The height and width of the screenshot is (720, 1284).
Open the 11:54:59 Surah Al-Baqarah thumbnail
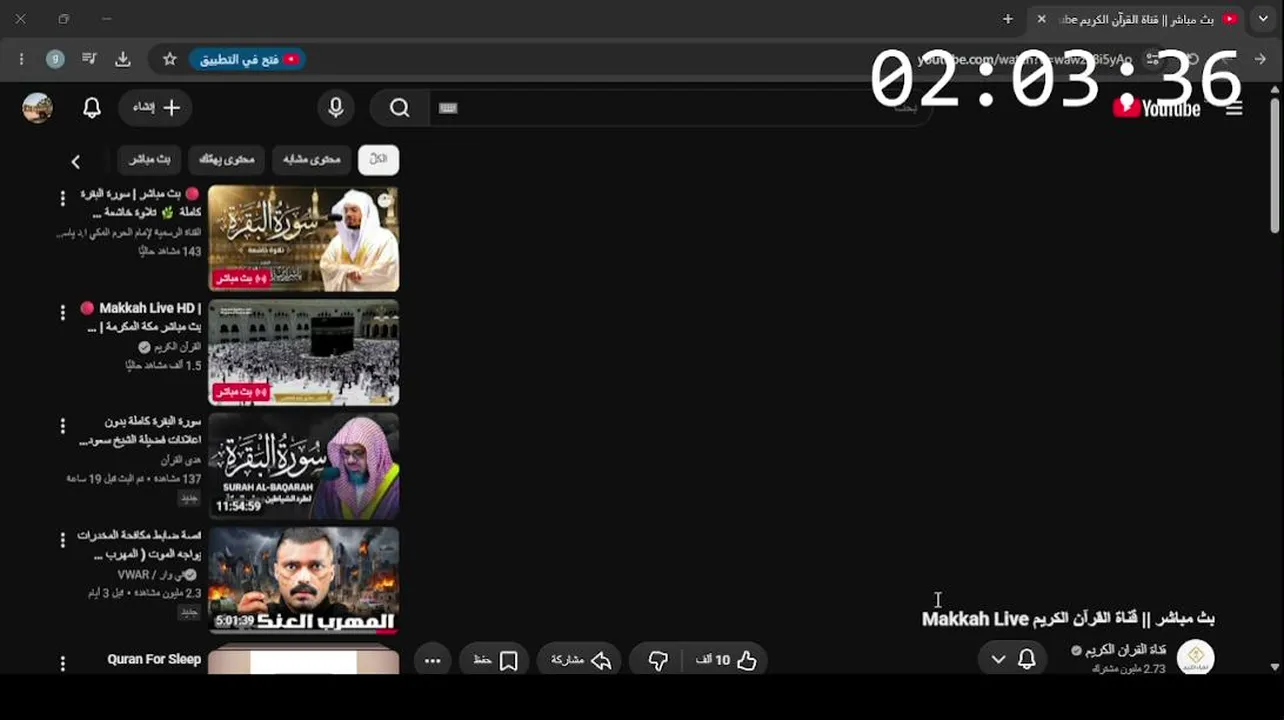coord(304,466)
